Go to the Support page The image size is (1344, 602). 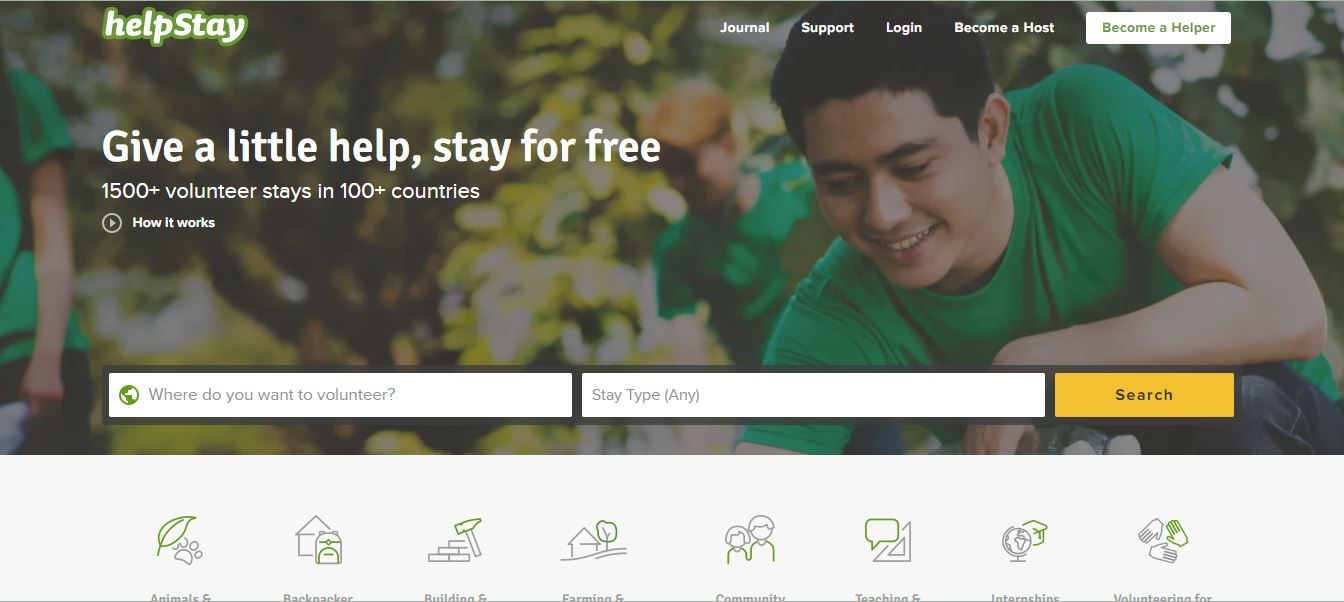coord(827,28)
